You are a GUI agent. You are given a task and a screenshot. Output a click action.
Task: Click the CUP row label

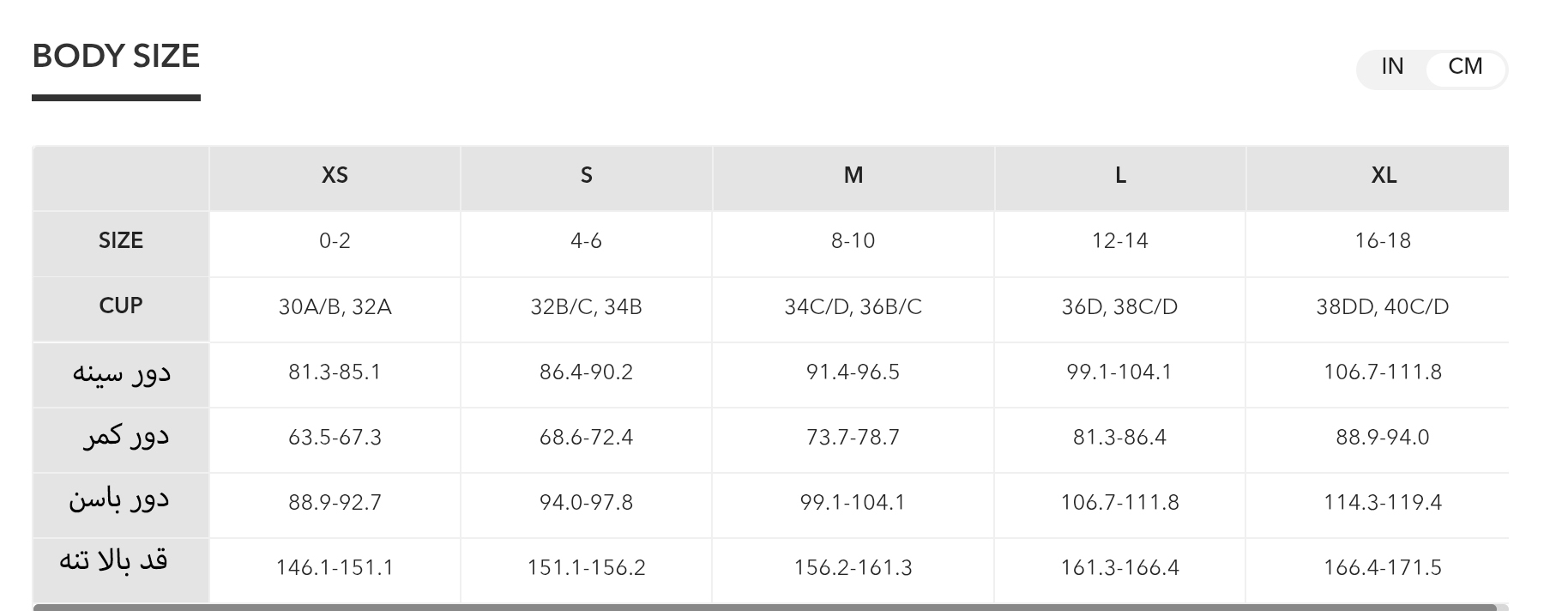[121, 306]
